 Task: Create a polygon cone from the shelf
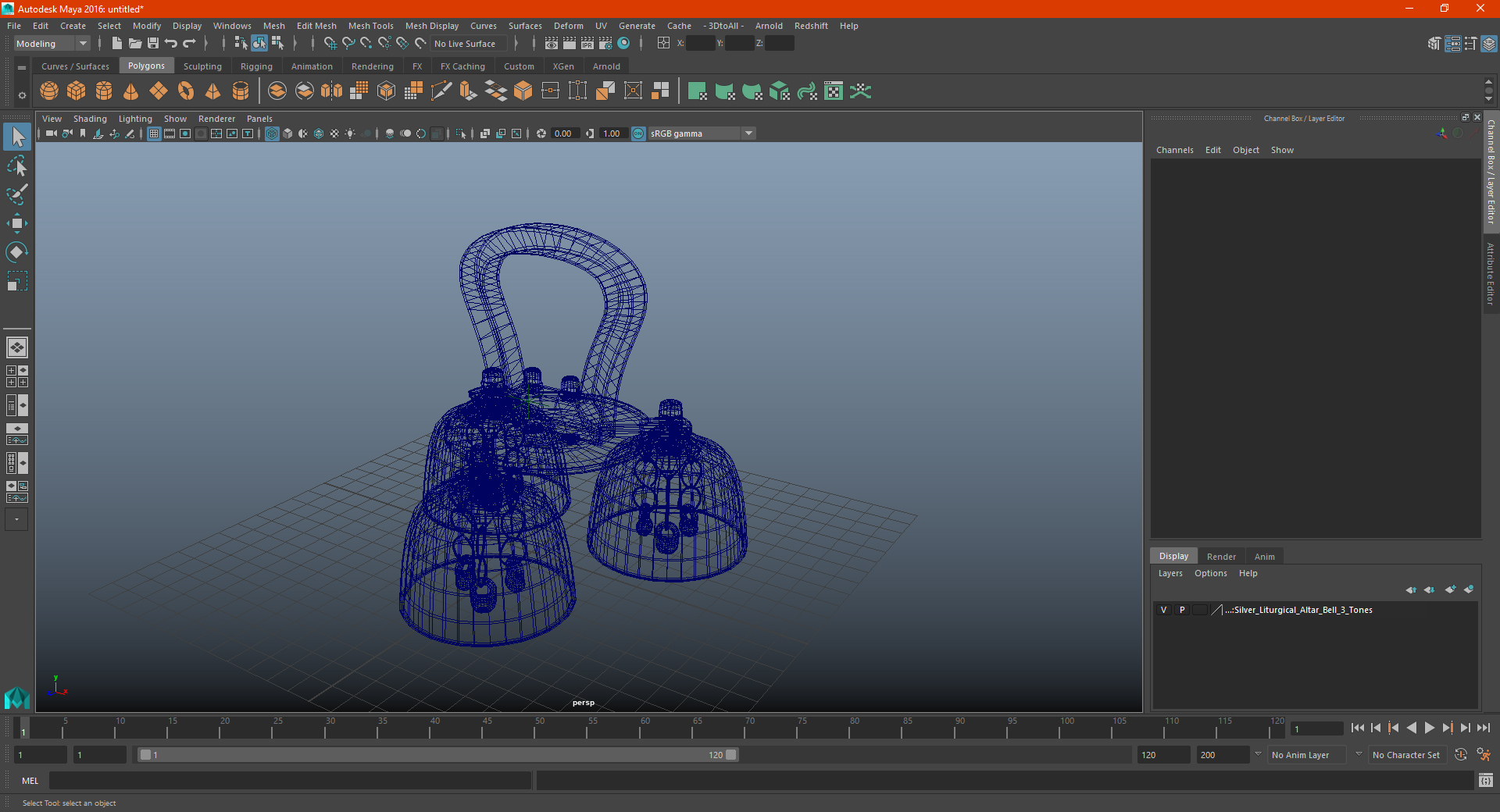pyautogui.click(x=131, y=91)
